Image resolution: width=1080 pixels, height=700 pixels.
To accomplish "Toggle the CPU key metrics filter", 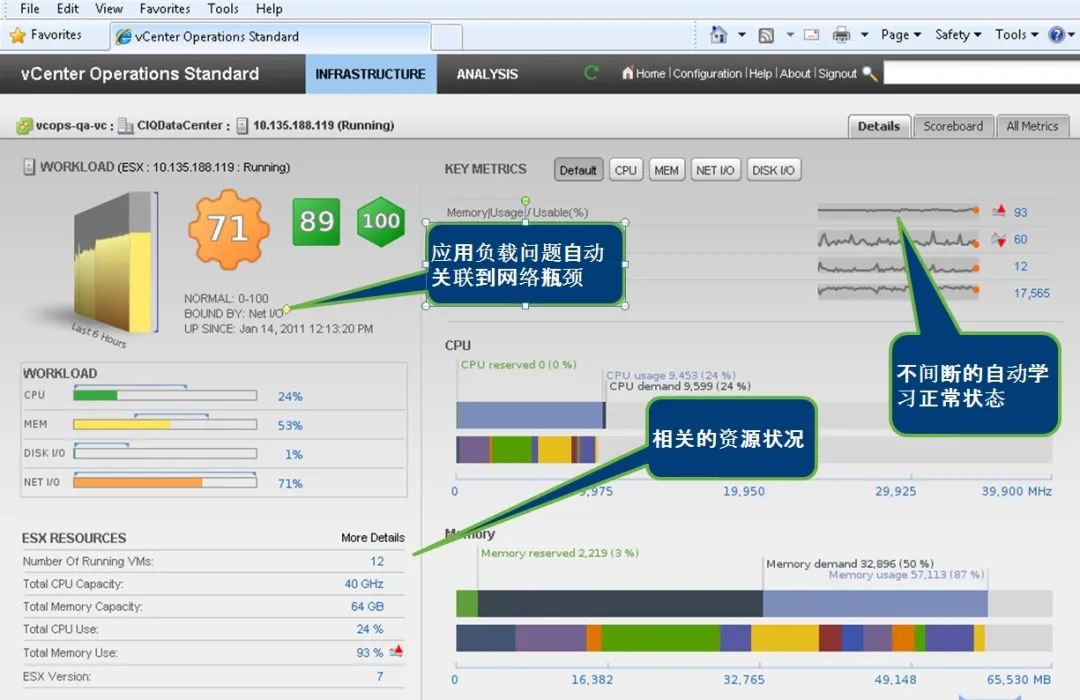I will 626,170.
